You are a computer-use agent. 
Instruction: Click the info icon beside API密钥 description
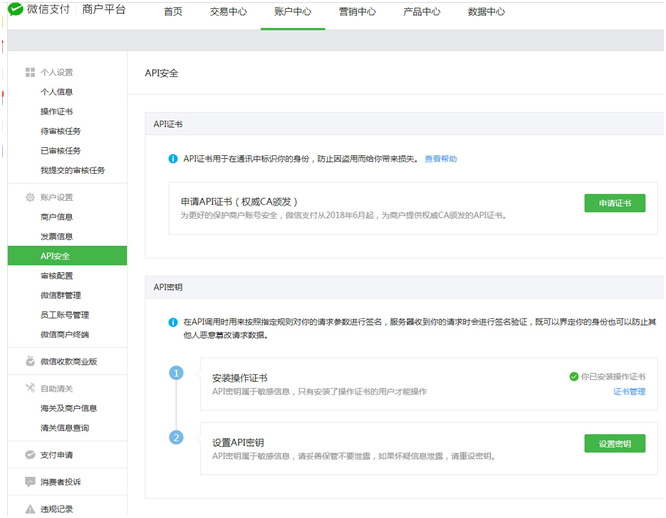tap(173, 322)
